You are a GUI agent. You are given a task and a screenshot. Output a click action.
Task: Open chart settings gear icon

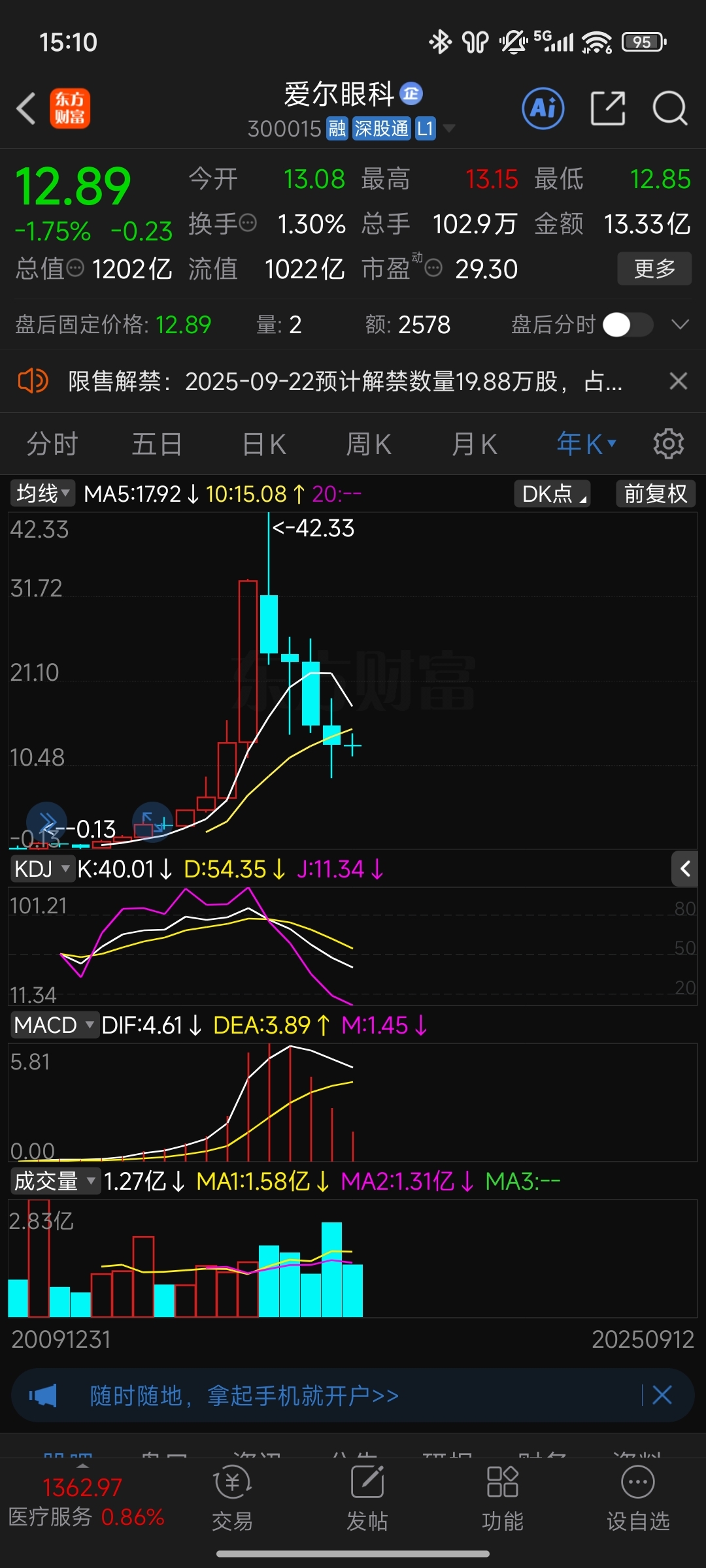click(x=669, y=444)
